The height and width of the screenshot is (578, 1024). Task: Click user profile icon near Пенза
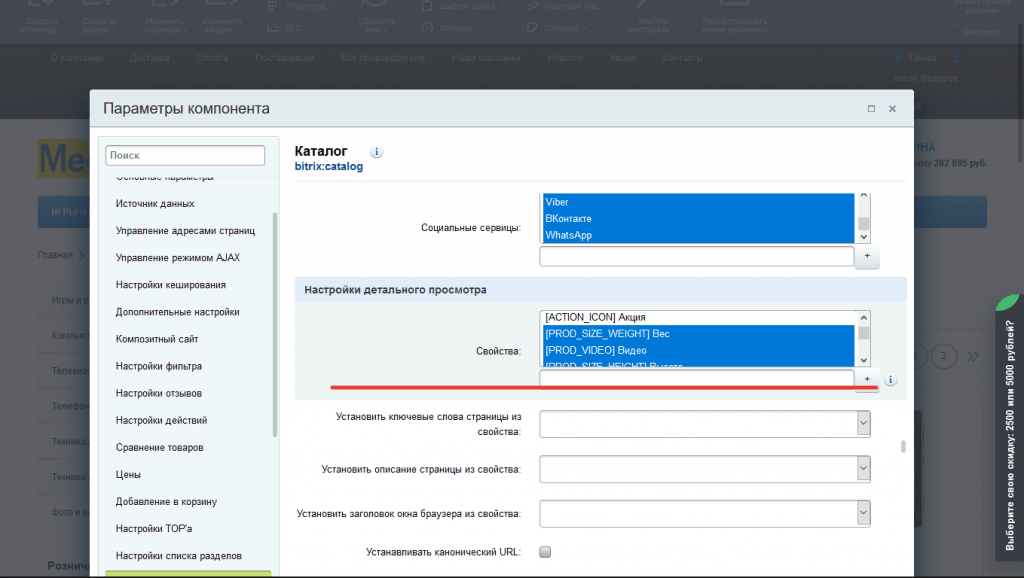coord(955,57)
